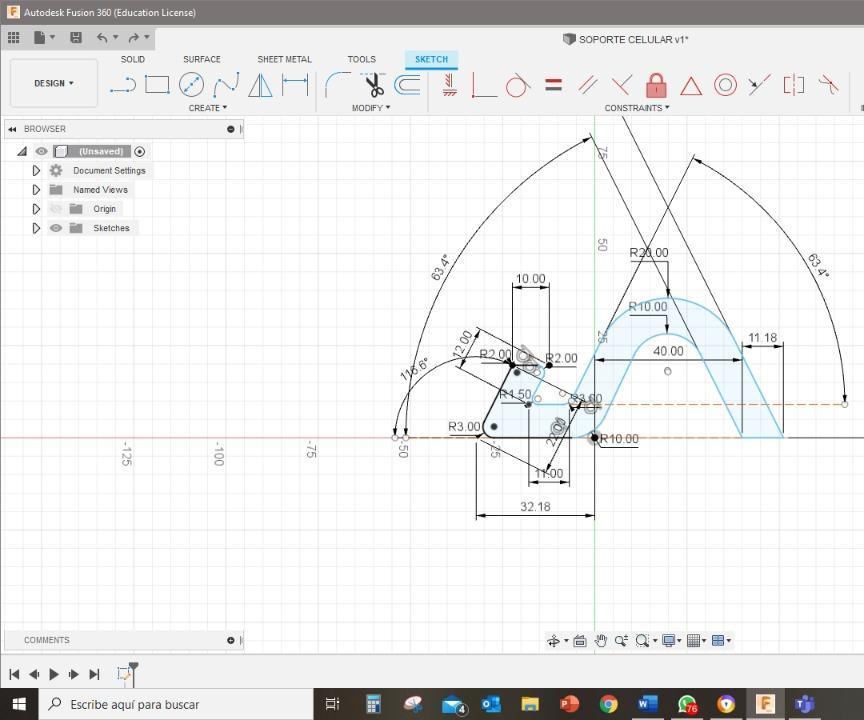Toggle visibility of the Sketches folder

pos(56,228)
